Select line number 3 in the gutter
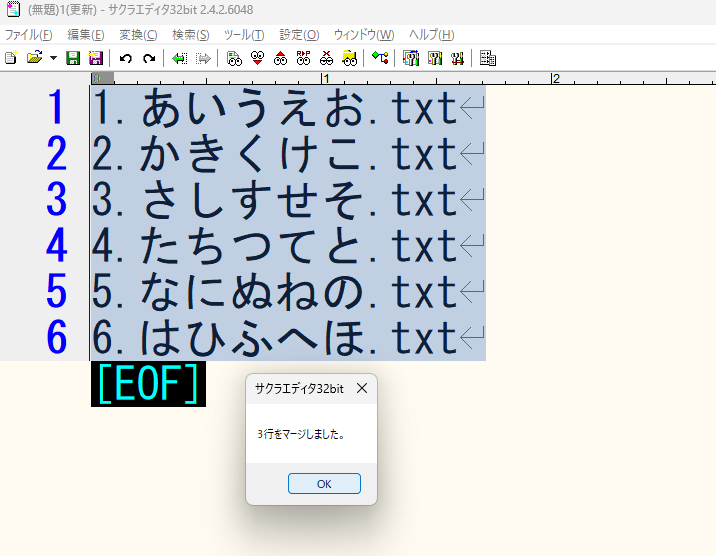This screenshot has width=716, height=556. point(56,199)
